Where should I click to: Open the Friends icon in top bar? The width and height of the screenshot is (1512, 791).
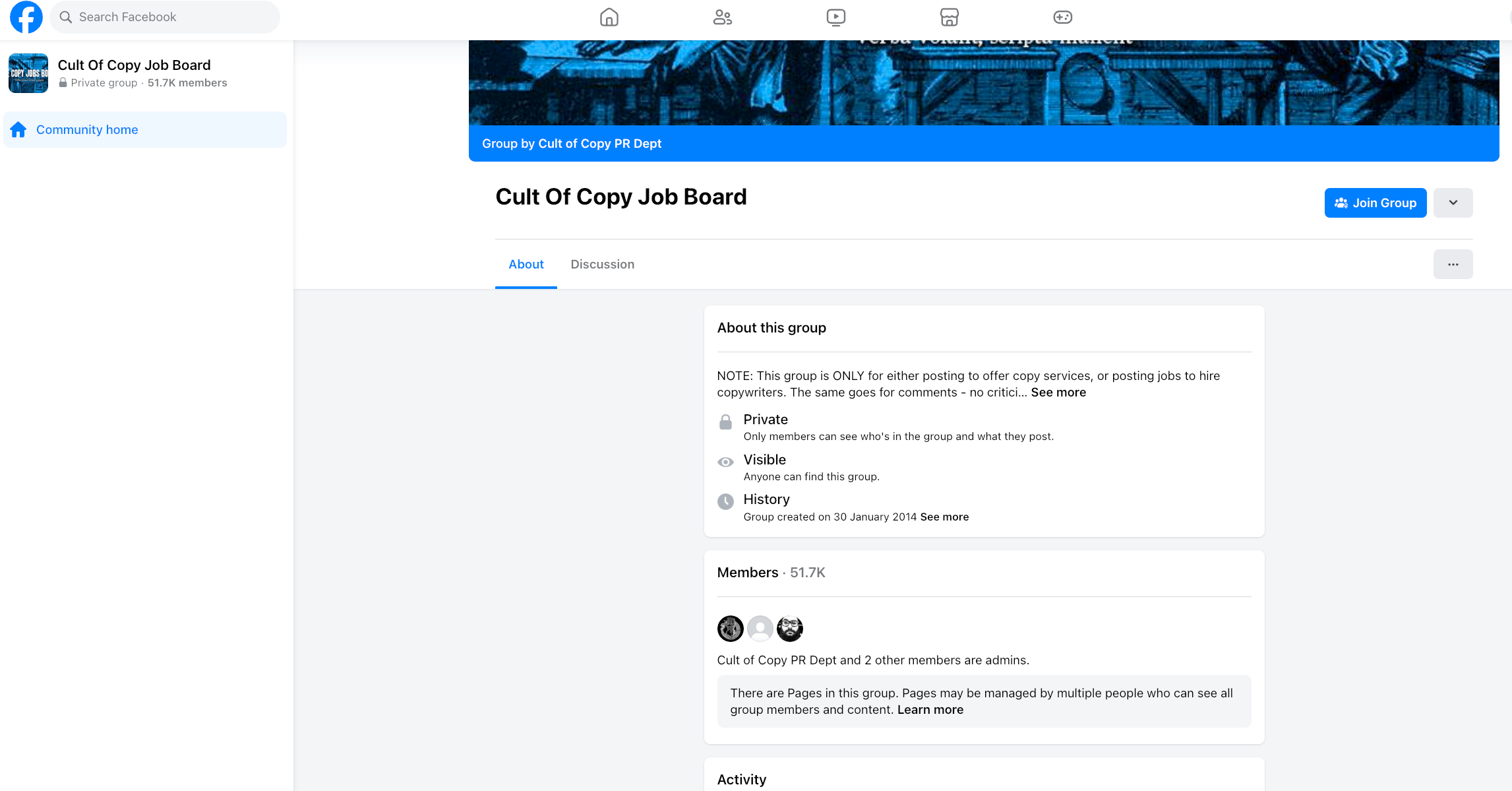pos(722,17)
